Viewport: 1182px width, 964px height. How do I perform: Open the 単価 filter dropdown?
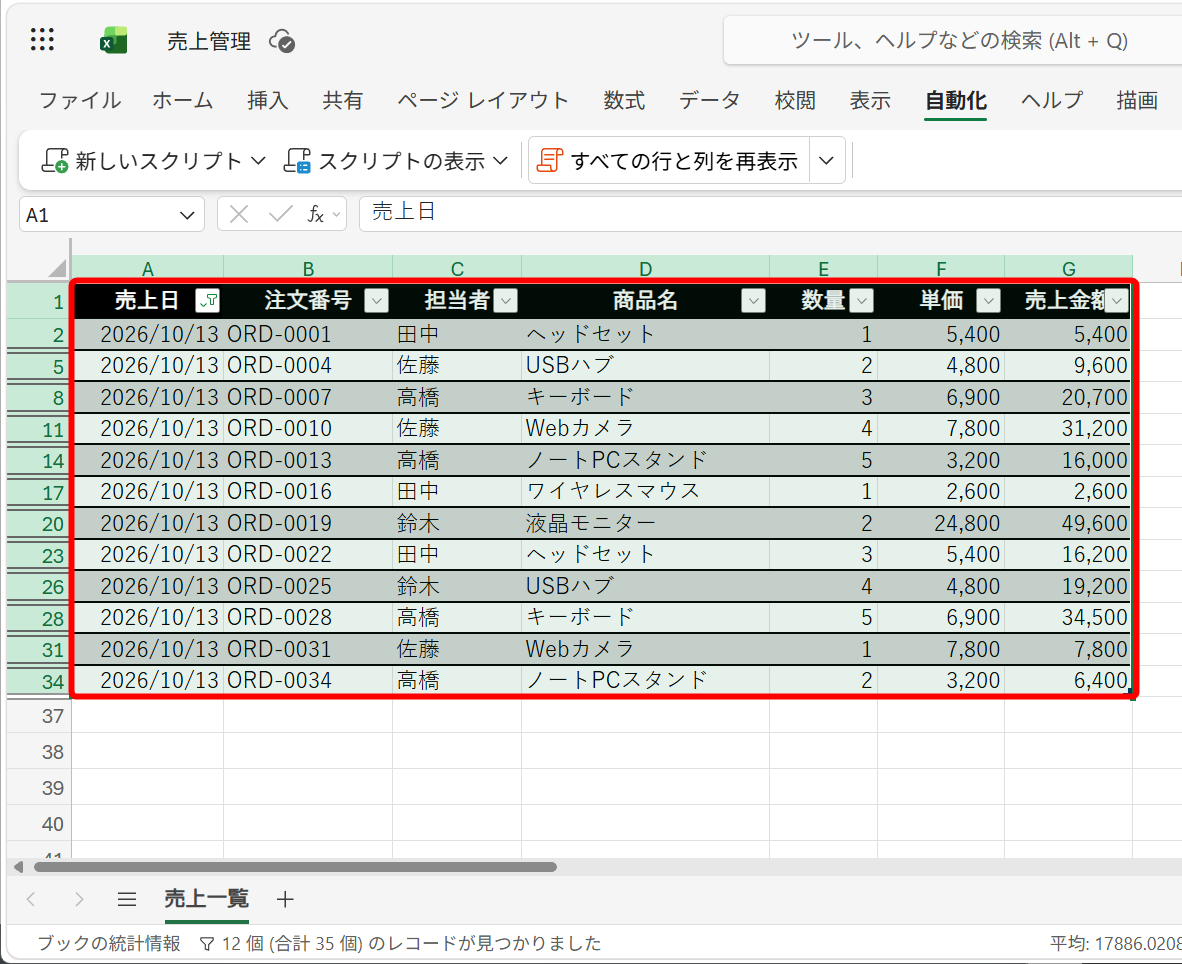(x=988, y=301)
